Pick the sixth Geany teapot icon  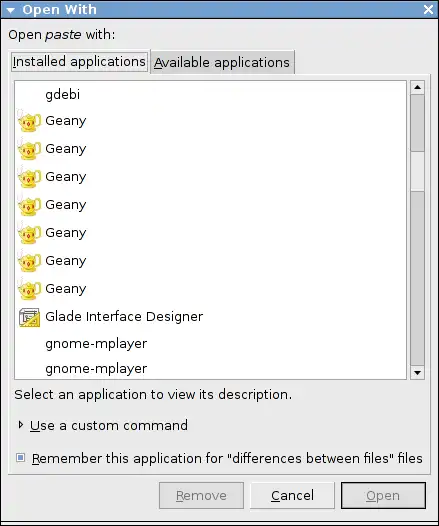point(29,261)
